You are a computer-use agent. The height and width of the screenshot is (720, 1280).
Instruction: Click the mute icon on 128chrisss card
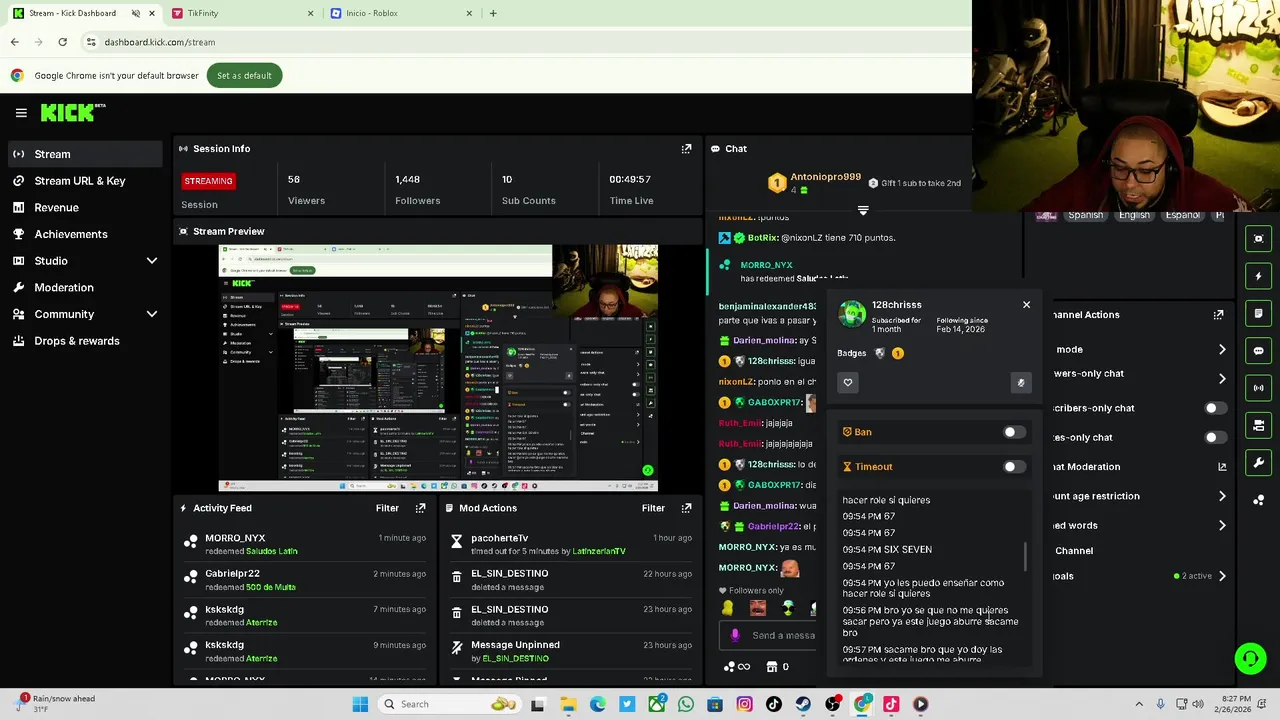(x=1021, y=382)
